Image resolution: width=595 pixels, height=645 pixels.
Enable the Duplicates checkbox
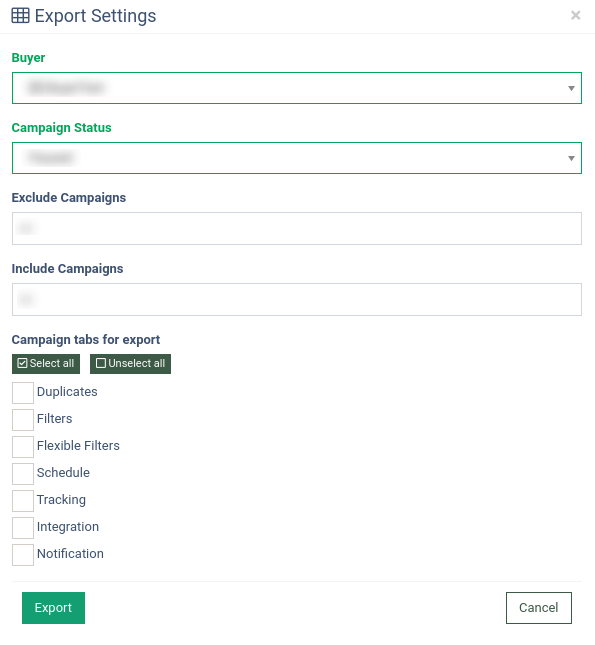(23, 393)
